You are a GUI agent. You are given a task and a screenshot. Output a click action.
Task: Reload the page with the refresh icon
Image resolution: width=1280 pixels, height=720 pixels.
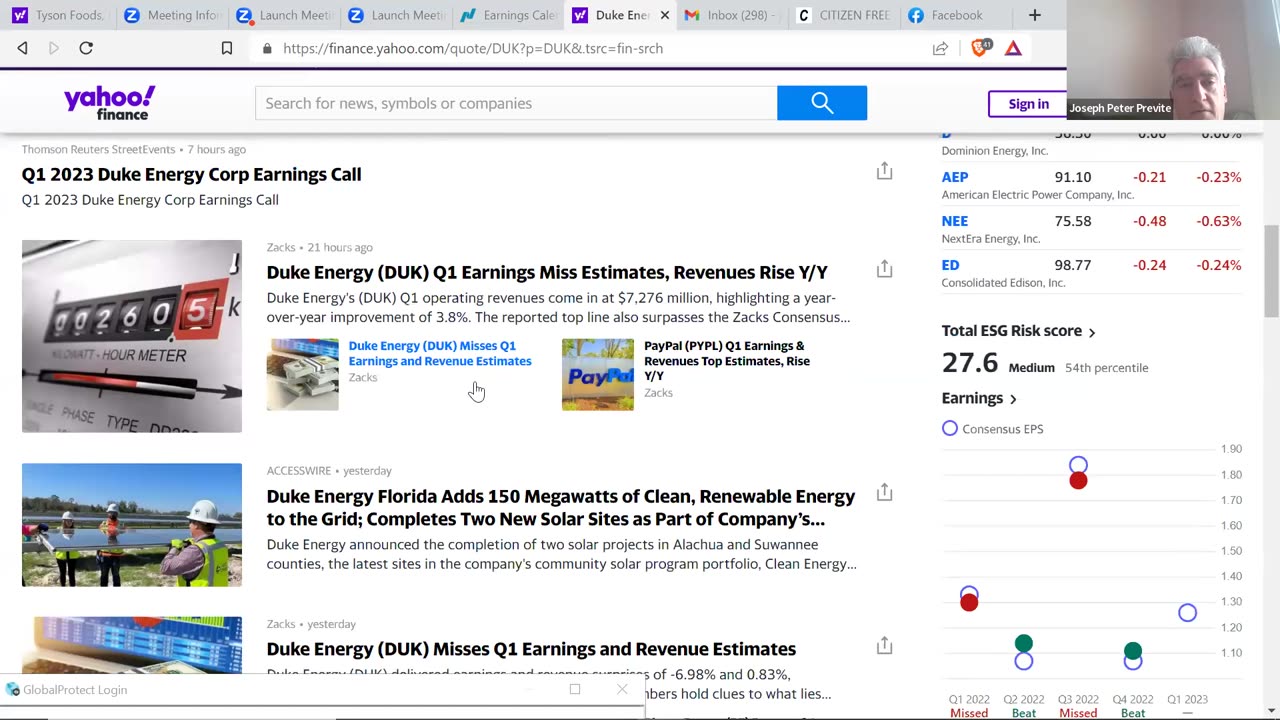[x=86, y=48]
